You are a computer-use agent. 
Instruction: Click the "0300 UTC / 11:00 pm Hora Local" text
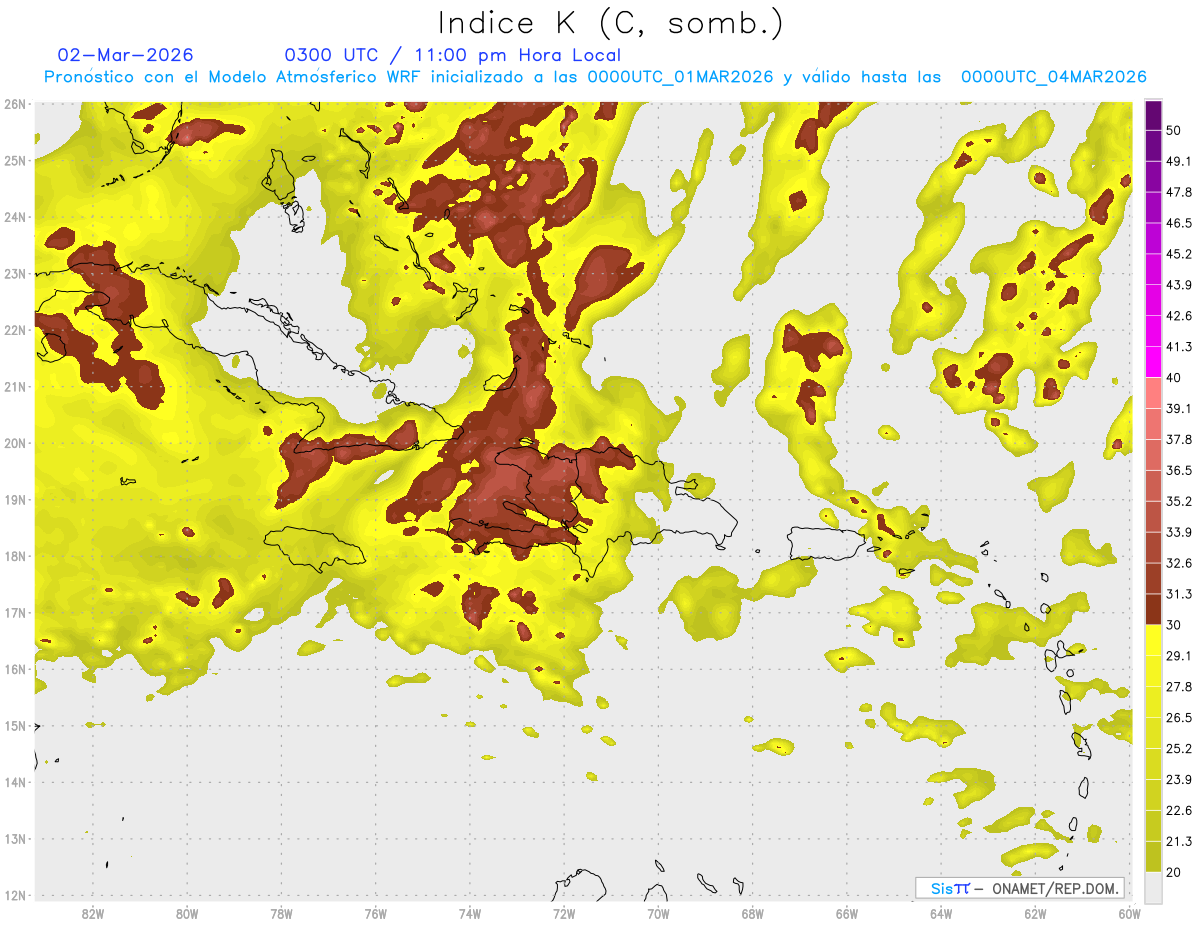click(453, 55)
